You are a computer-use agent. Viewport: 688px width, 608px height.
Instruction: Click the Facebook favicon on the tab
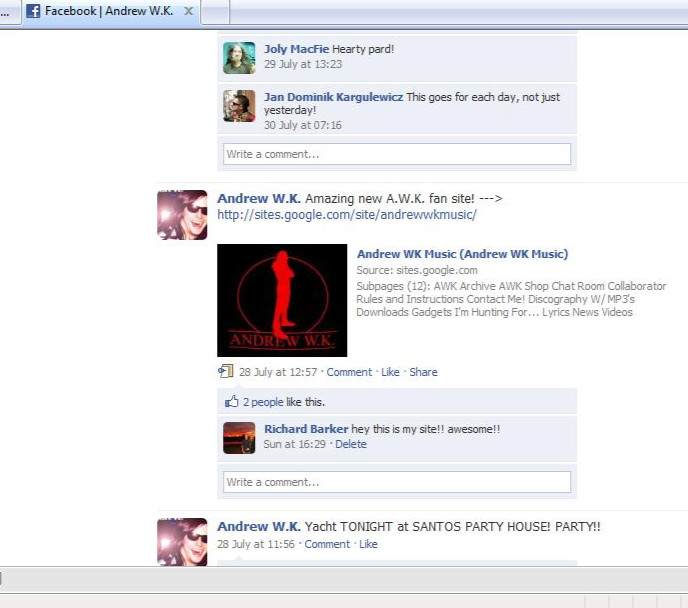coord(33,12)
